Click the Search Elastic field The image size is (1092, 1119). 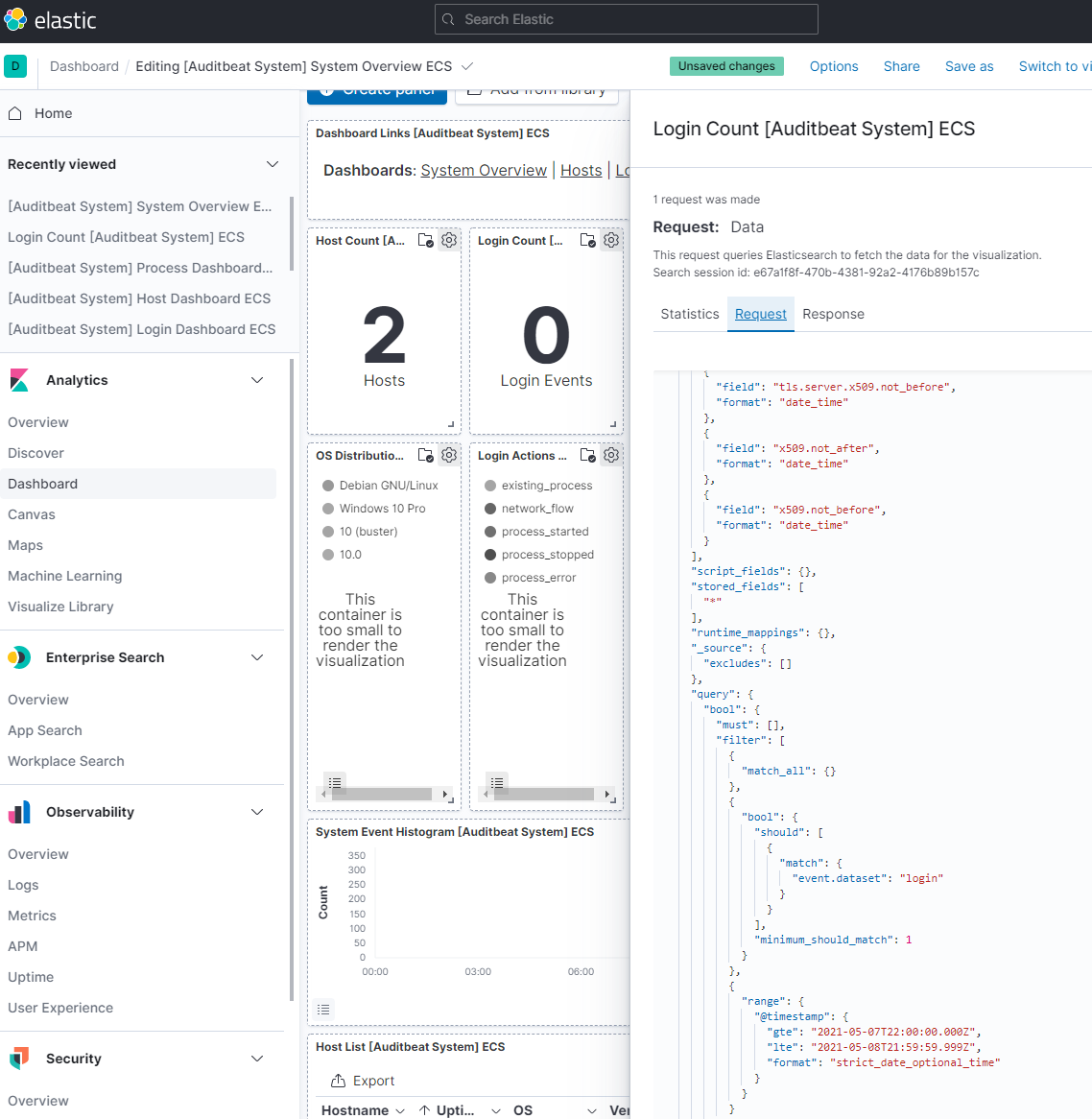point(626,19)
